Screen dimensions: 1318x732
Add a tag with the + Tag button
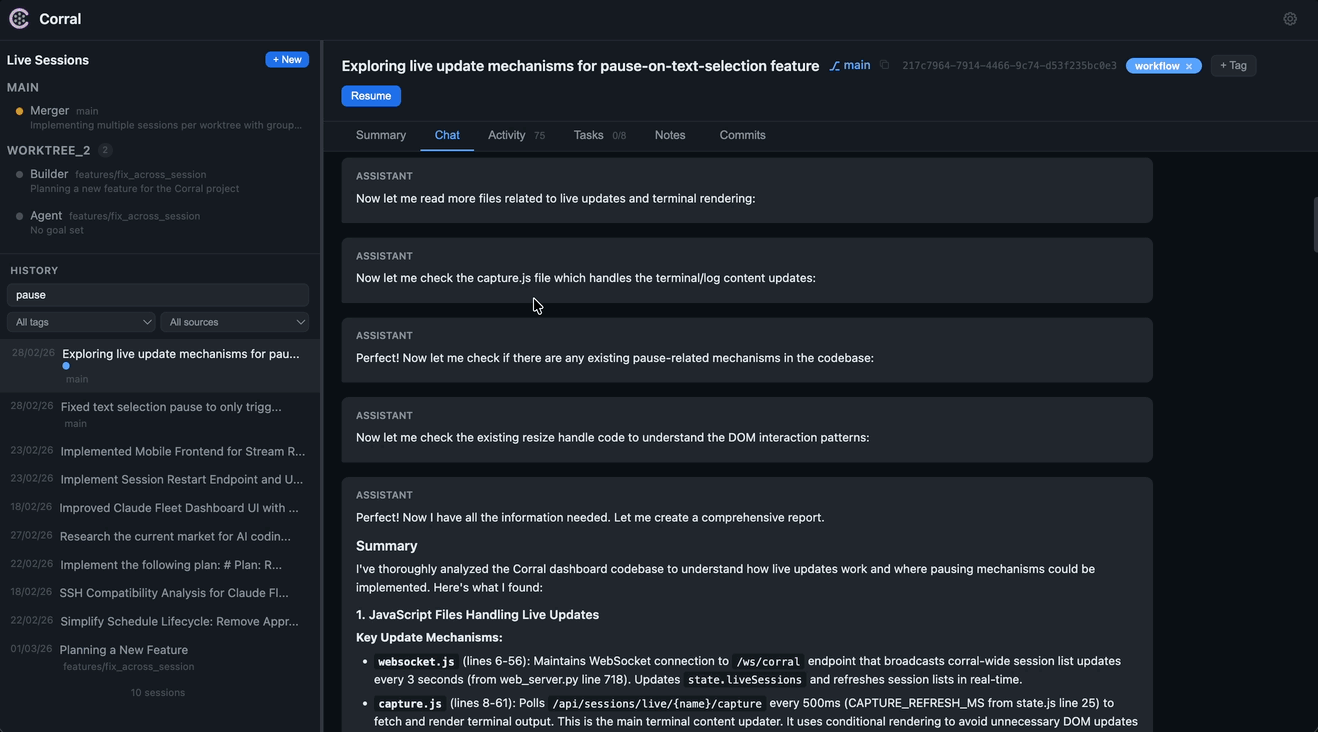click(1233, 65)
